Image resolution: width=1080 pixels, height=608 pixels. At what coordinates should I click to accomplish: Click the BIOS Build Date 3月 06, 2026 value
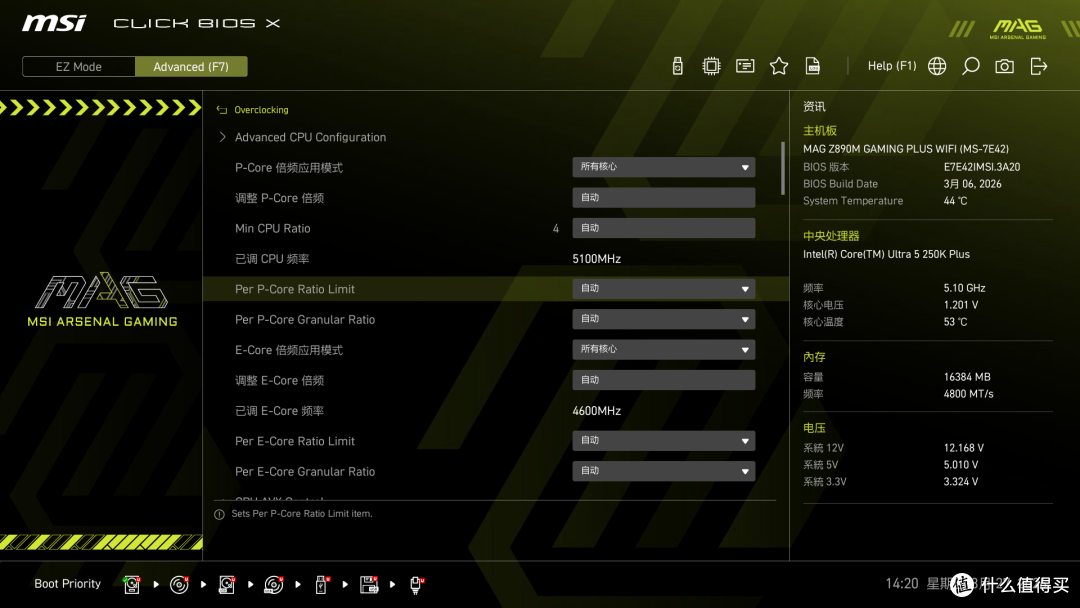point(973,184)
